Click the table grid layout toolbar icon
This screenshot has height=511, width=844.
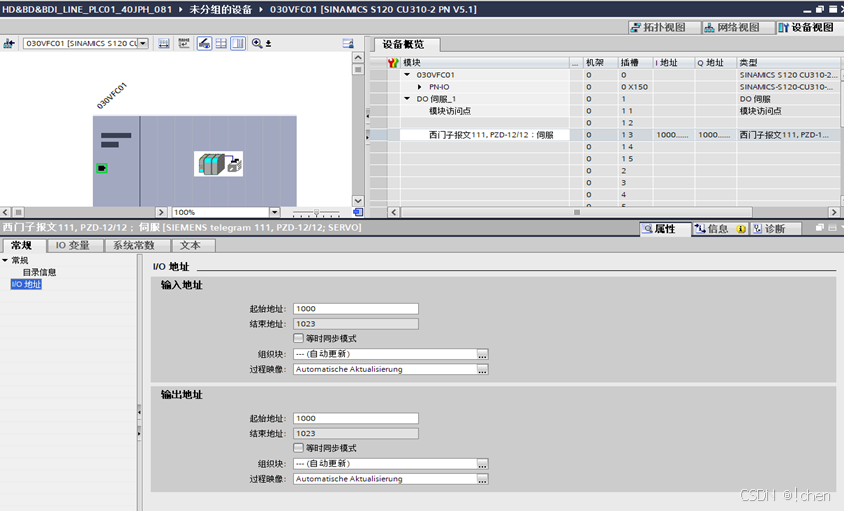pyautogui.click(x=221, y=44)
